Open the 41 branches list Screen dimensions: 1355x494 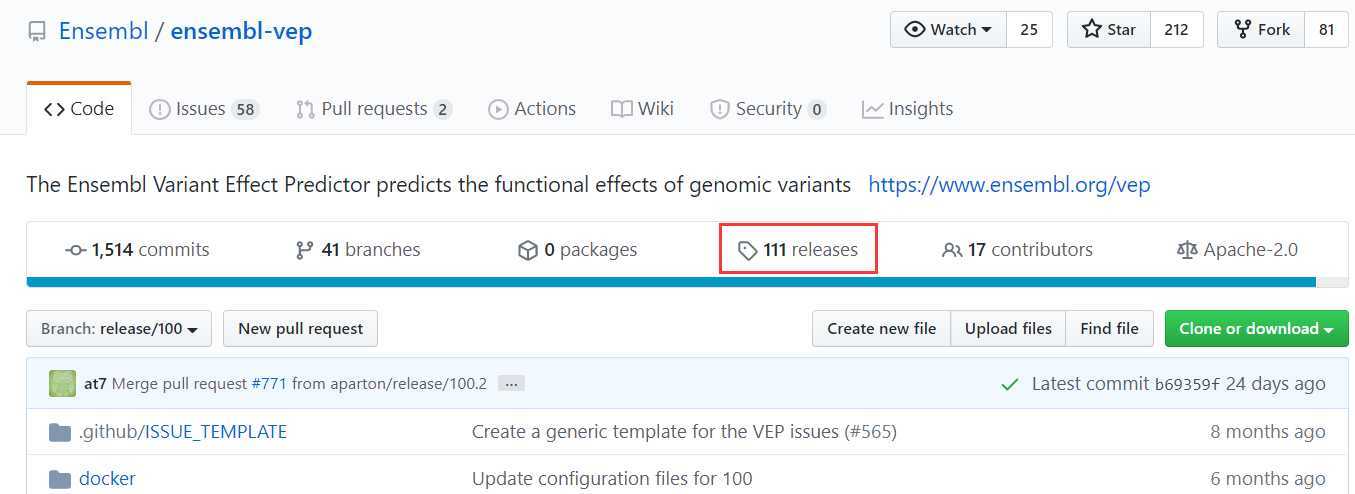[358, 250]
